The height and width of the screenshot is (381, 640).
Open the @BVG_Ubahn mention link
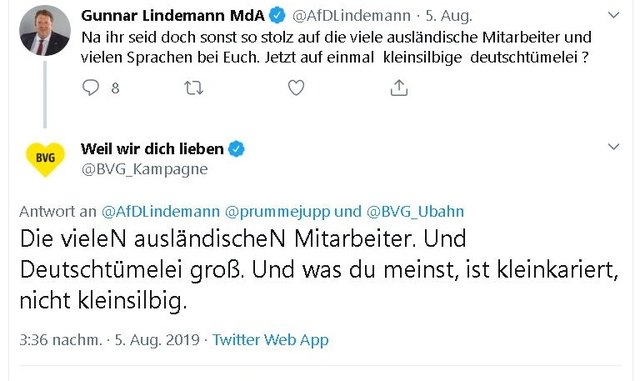tap(415, 212)
